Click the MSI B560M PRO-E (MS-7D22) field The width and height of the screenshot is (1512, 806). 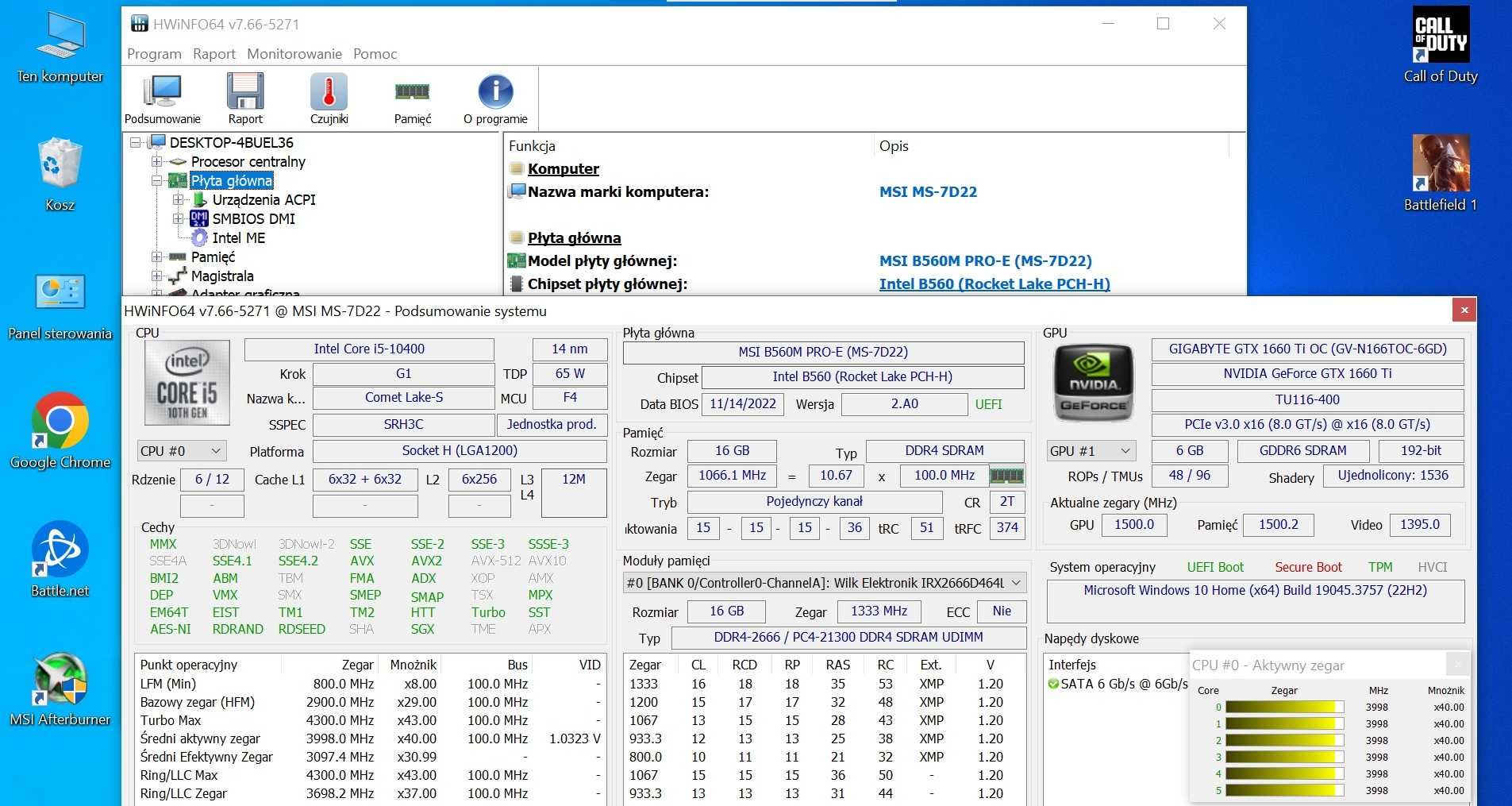tap(823, 352)
